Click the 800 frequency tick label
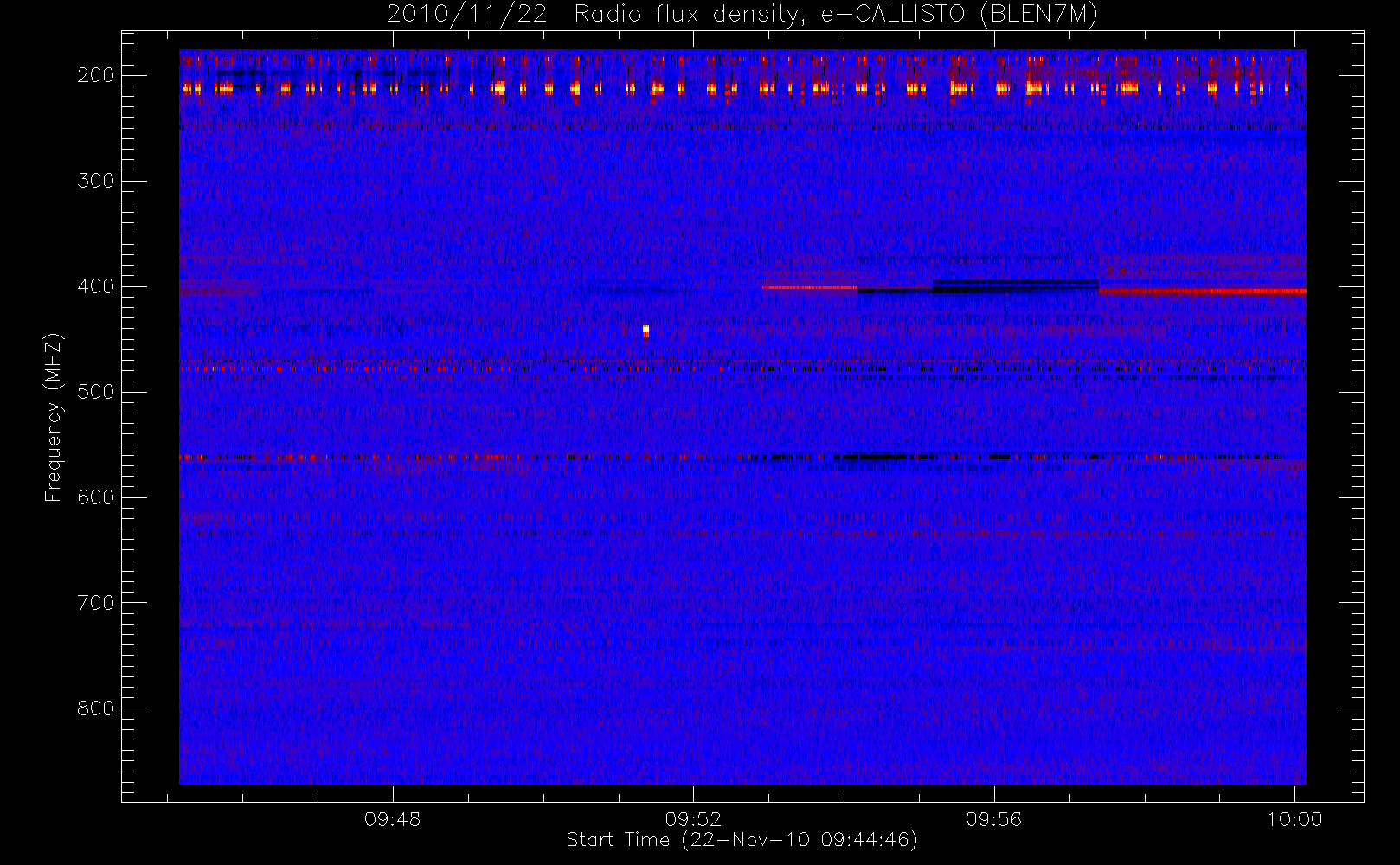Image resolution: width=1400 pixels, height=865 pixels. point(96,708)
